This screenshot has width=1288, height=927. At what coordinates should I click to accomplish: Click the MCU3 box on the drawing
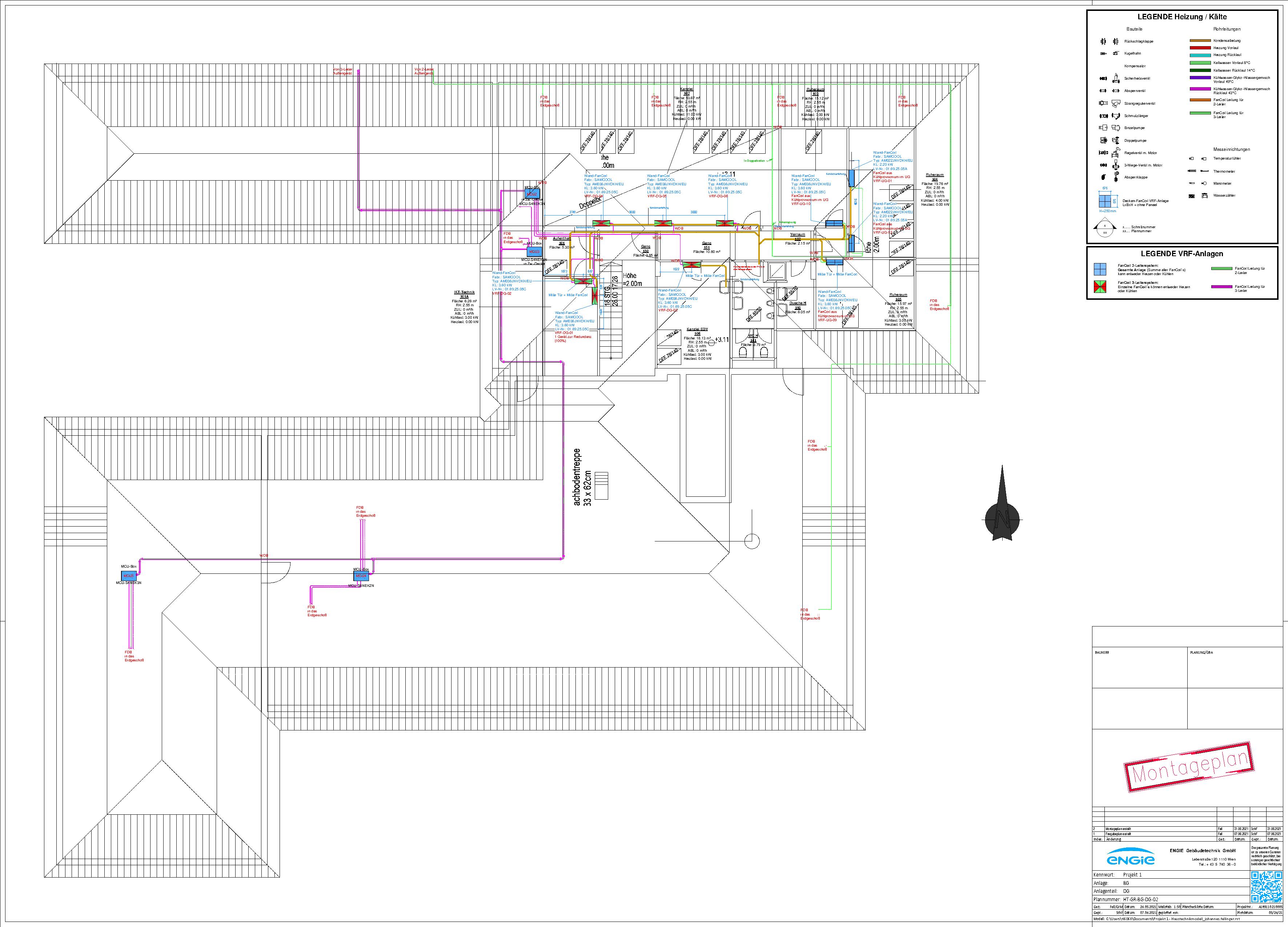(534, 251)
